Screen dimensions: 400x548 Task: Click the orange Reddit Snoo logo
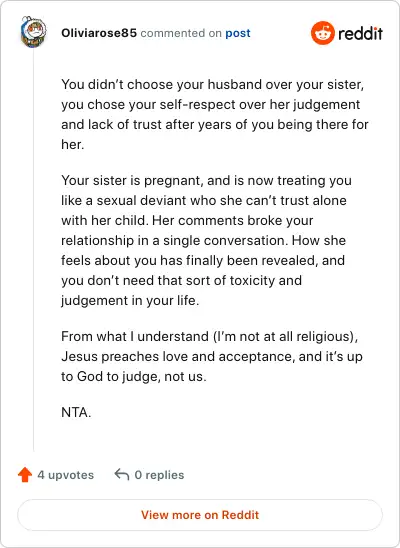point(323,33)
